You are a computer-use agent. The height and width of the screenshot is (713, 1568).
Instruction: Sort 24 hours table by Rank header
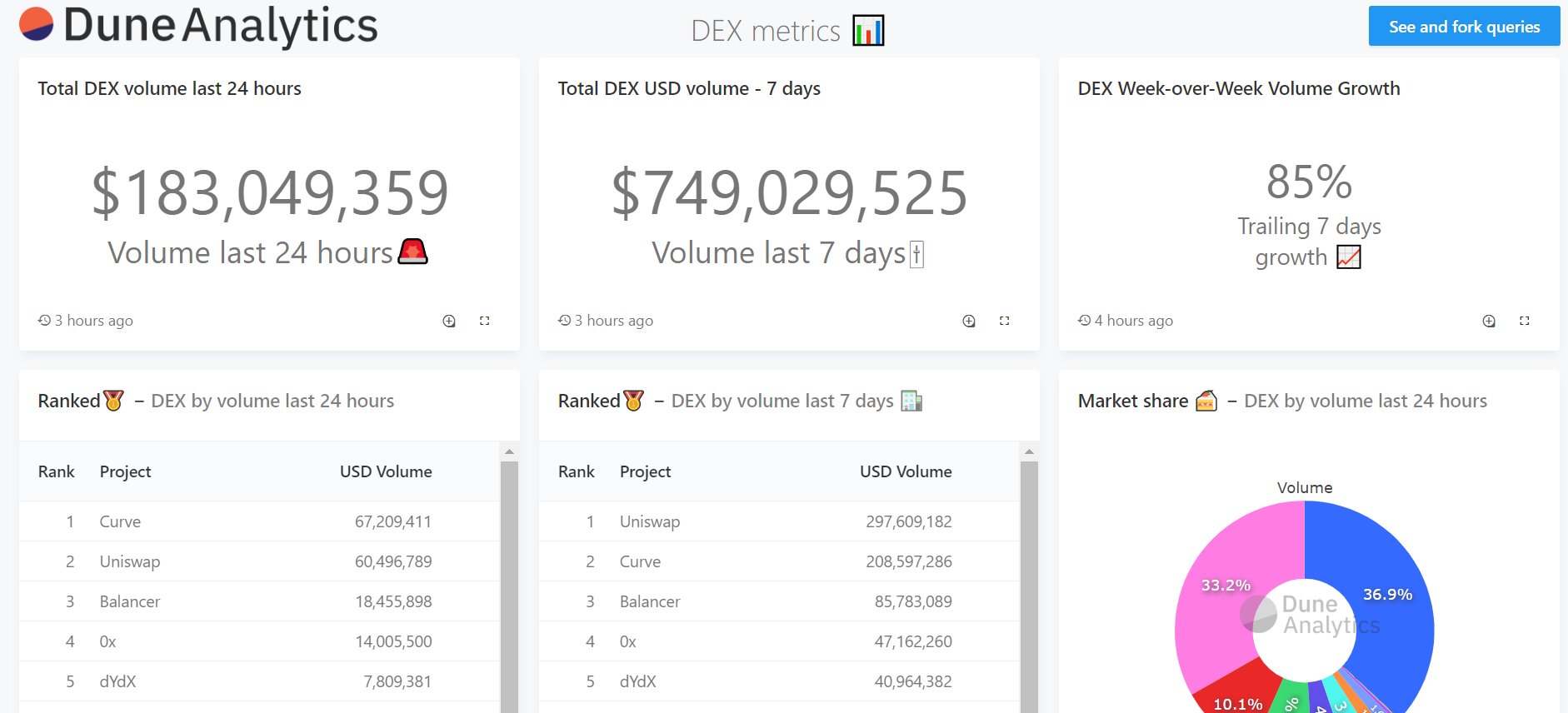[x=57, y=471]
